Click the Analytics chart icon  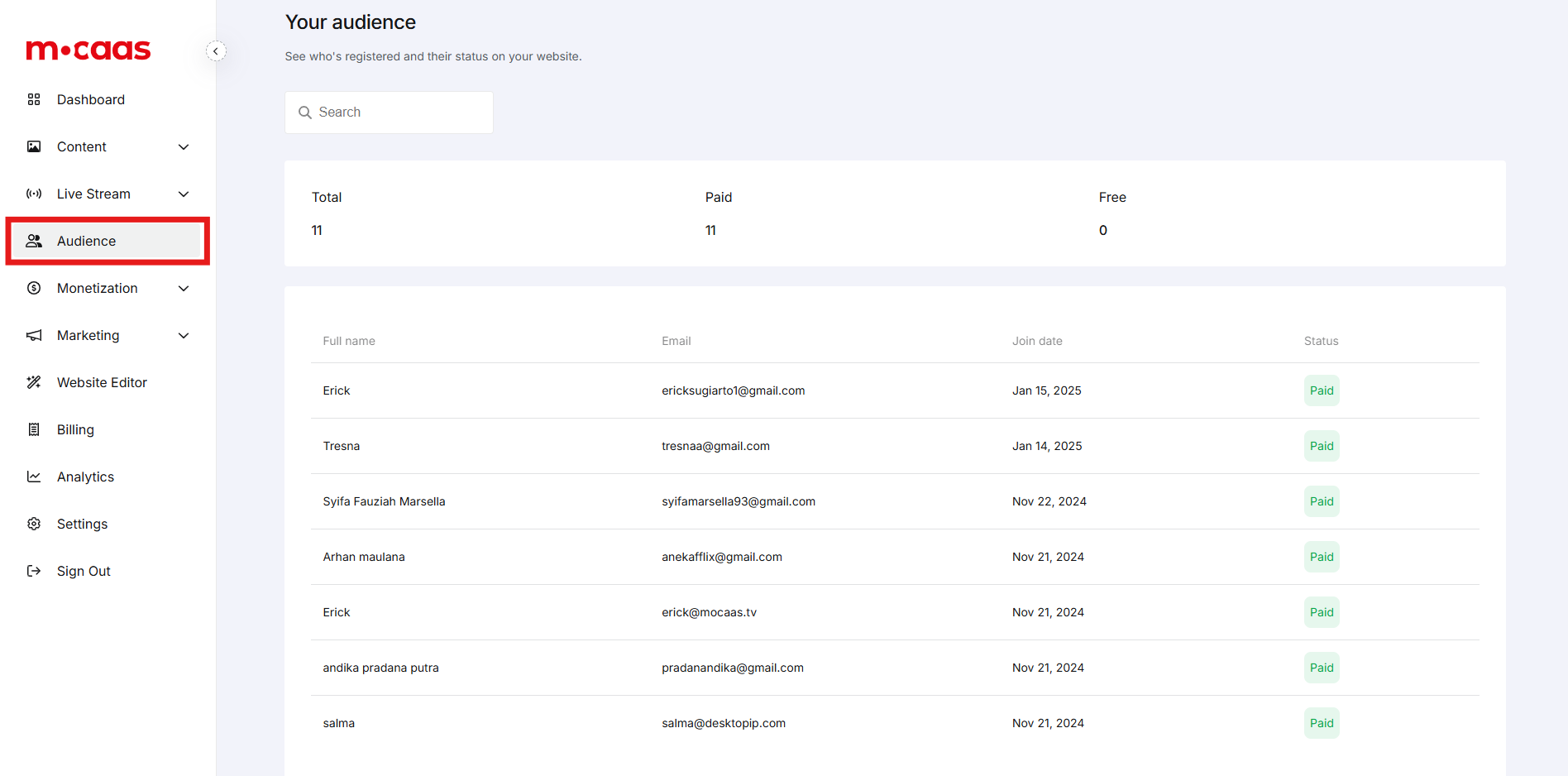[x=34, y=477]
